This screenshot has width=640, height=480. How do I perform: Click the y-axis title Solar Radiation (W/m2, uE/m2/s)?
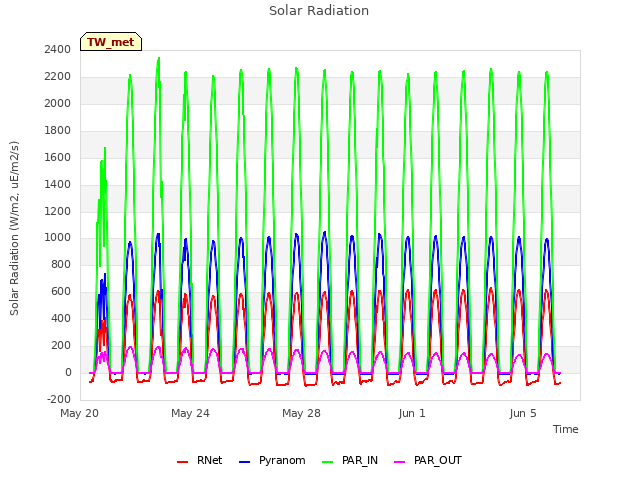tap(14, 228)
